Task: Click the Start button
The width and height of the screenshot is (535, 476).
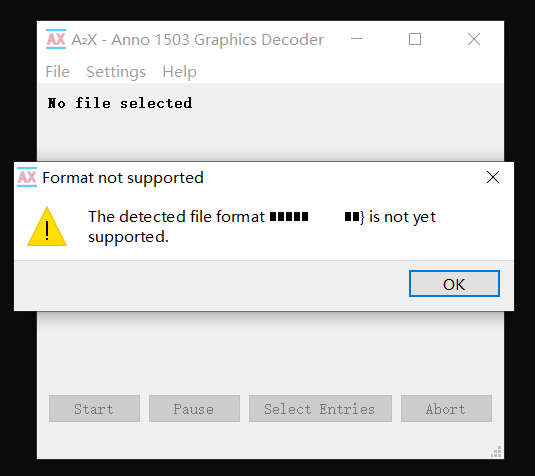Action: point(95,408)
